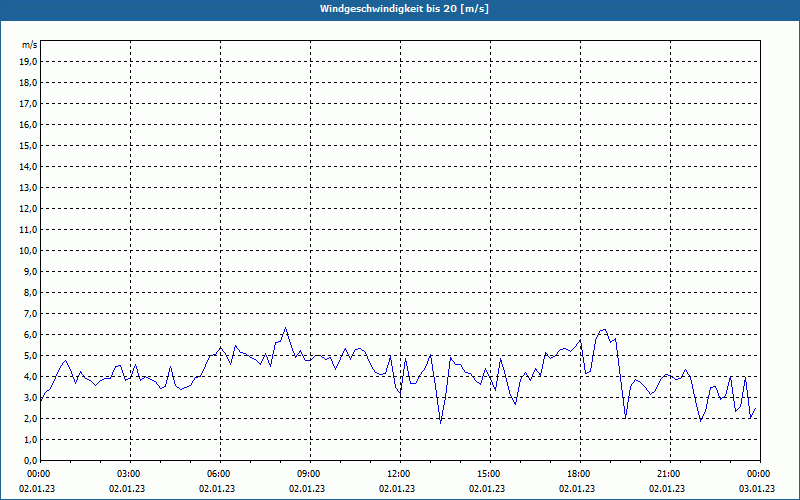The image size is (800, 500).
Task: Click the y-axis value 2,0
Action: (x=30, y=418)
